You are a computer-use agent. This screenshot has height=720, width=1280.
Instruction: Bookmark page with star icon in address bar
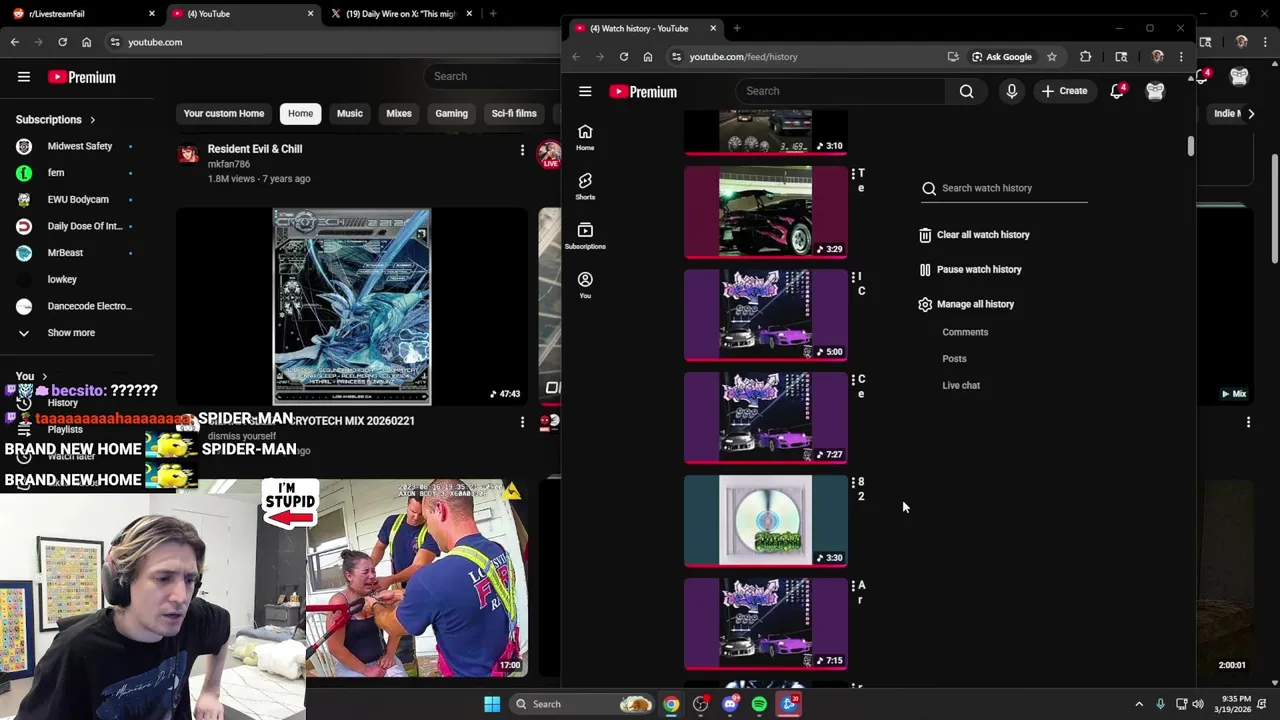(1052, 57)
